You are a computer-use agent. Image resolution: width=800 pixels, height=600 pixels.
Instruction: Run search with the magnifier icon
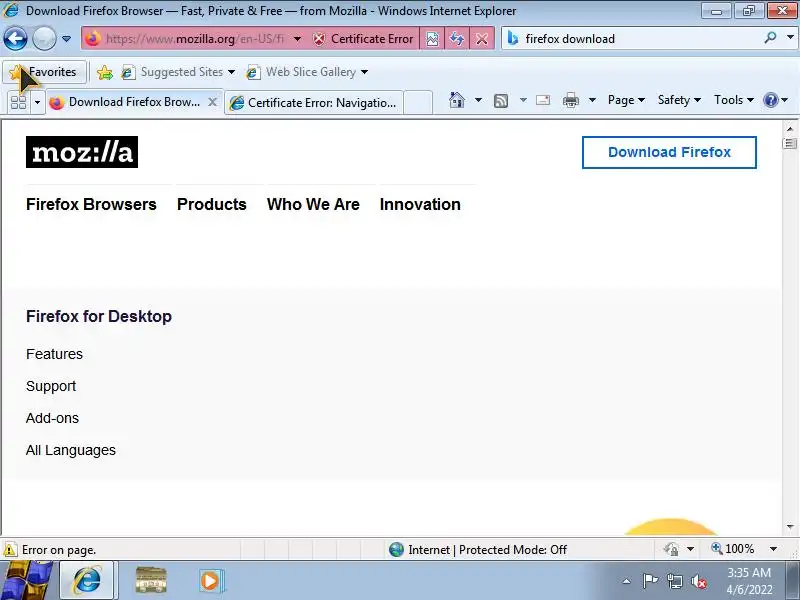pyautogui.click(x=771, y=38)
